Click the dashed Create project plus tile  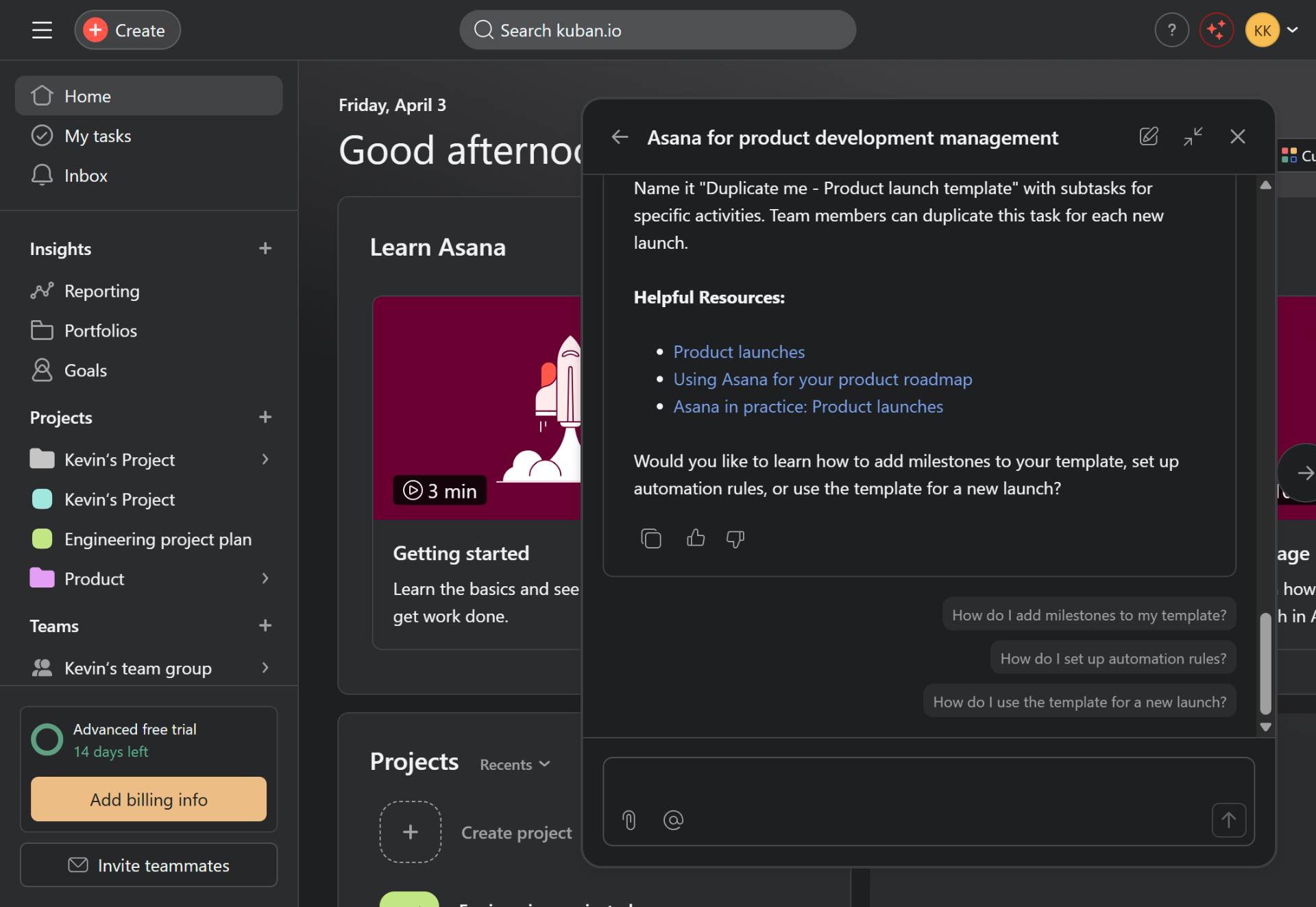(410, 832)
